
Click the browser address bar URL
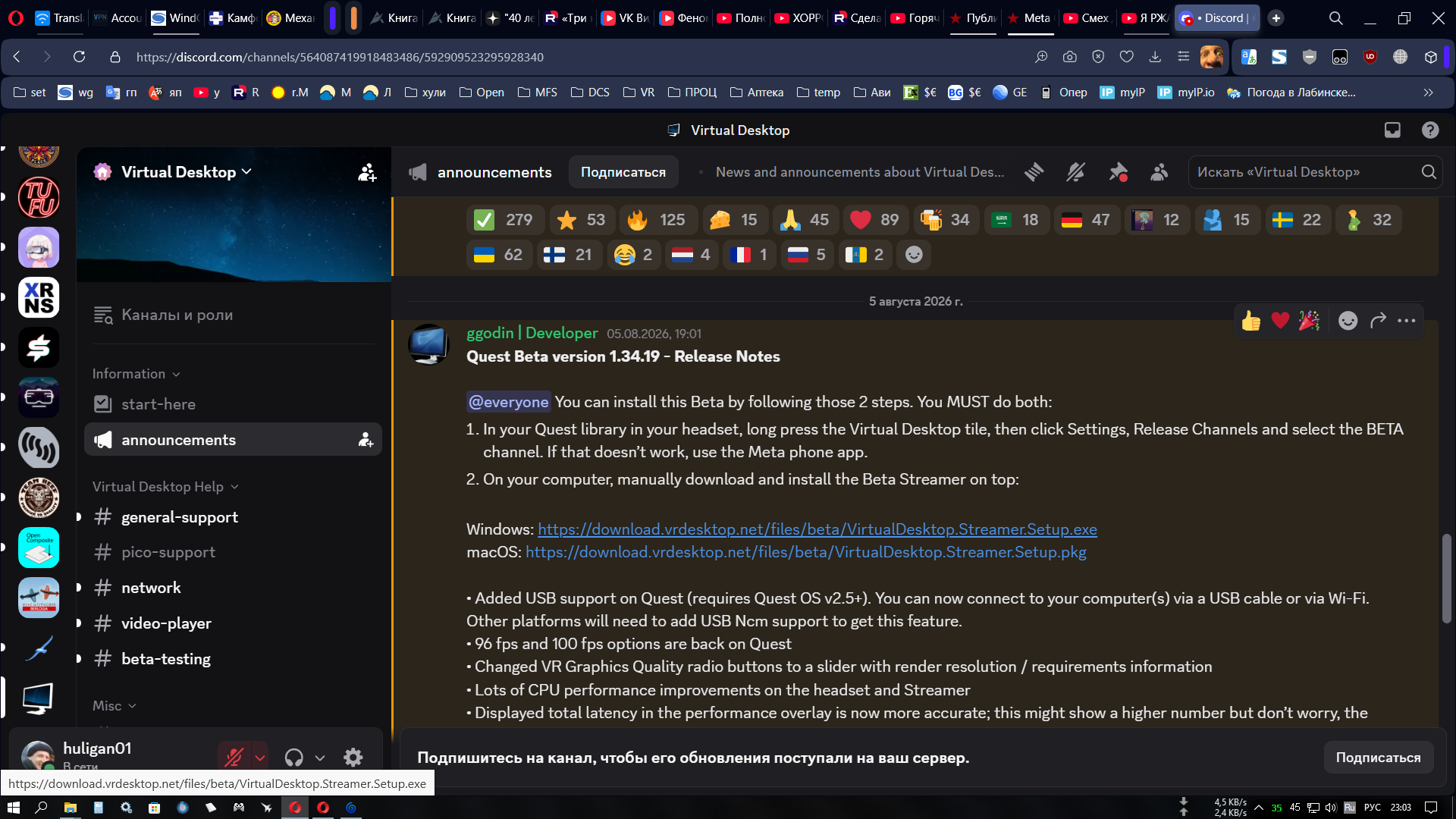[340, 57]
